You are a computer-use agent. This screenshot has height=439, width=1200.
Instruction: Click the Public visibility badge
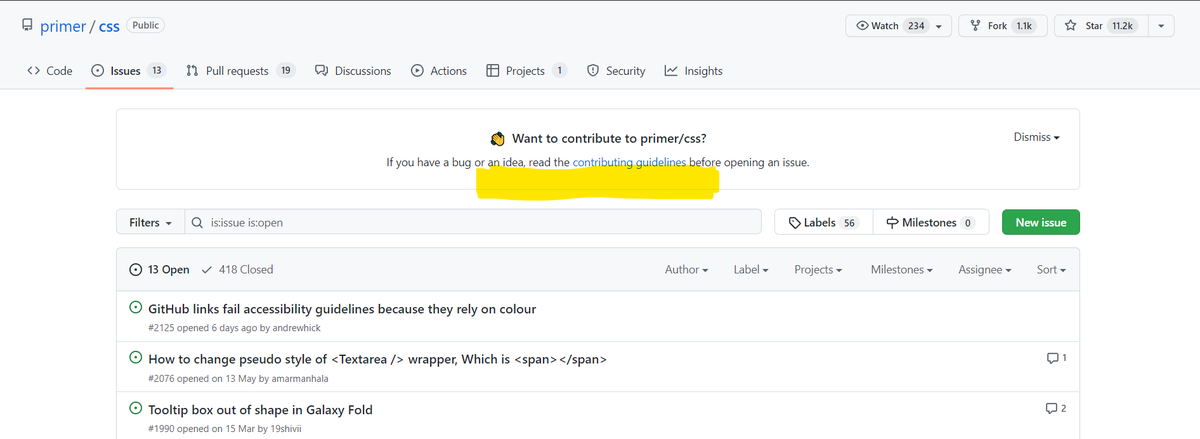[146, 25]
